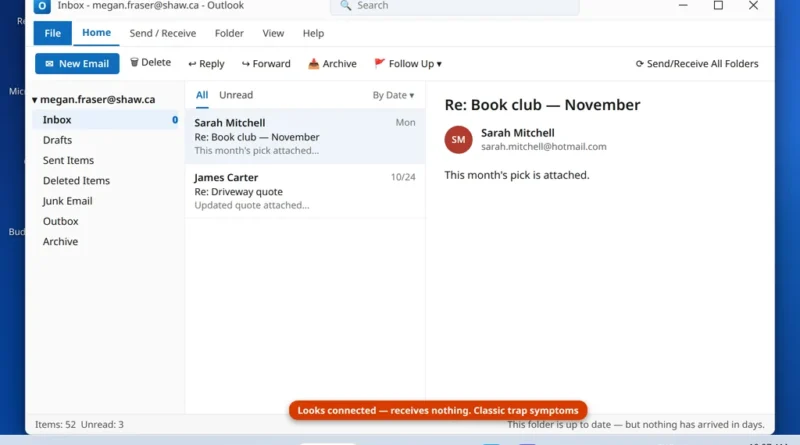Collapse the megan.fraser@shaw.ca account tree

pyautogui.click(x=35, y=100)
